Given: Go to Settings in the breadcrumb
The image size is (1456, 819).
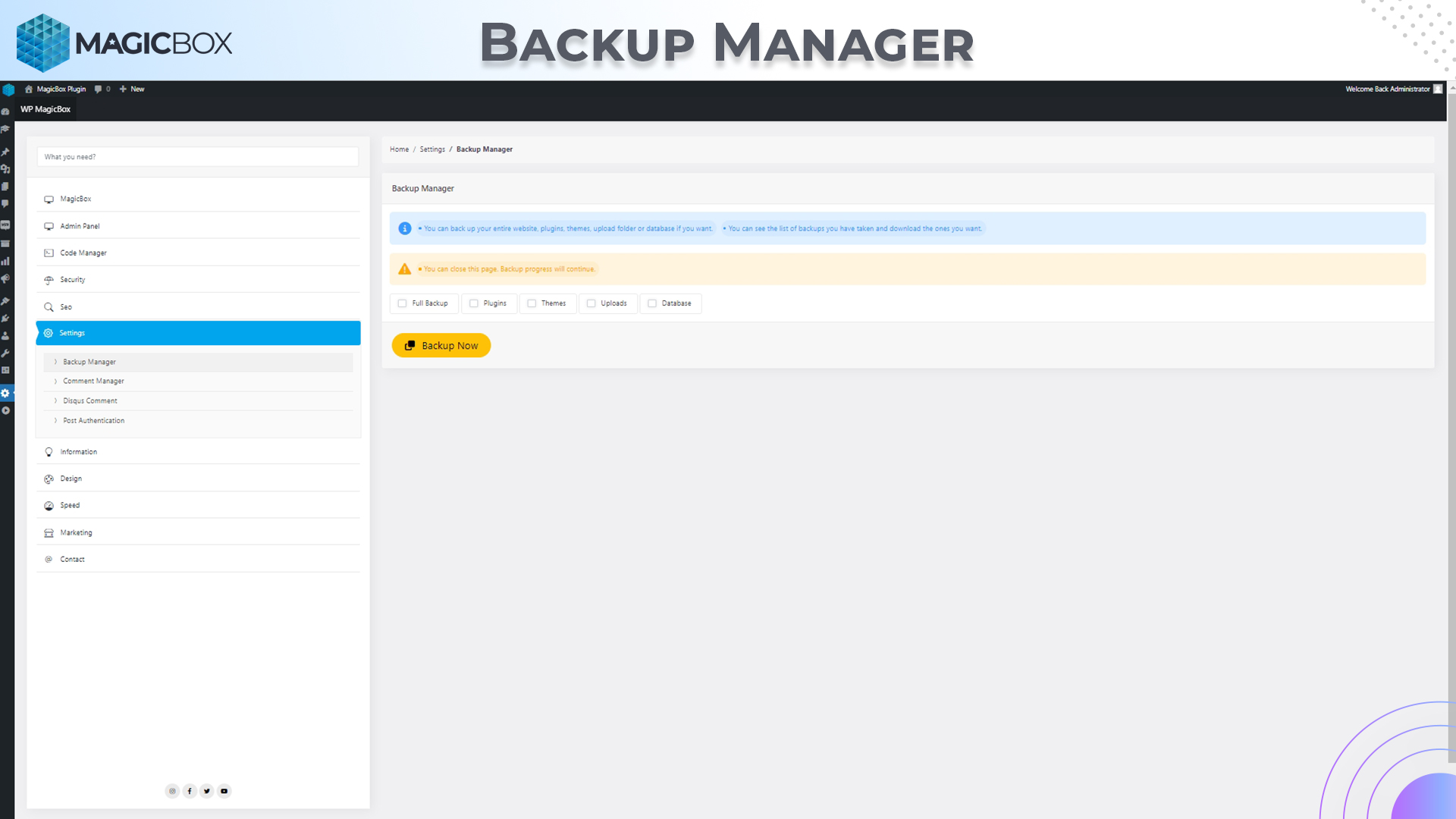Looking at the screenshot, I should tap(432, 149).
